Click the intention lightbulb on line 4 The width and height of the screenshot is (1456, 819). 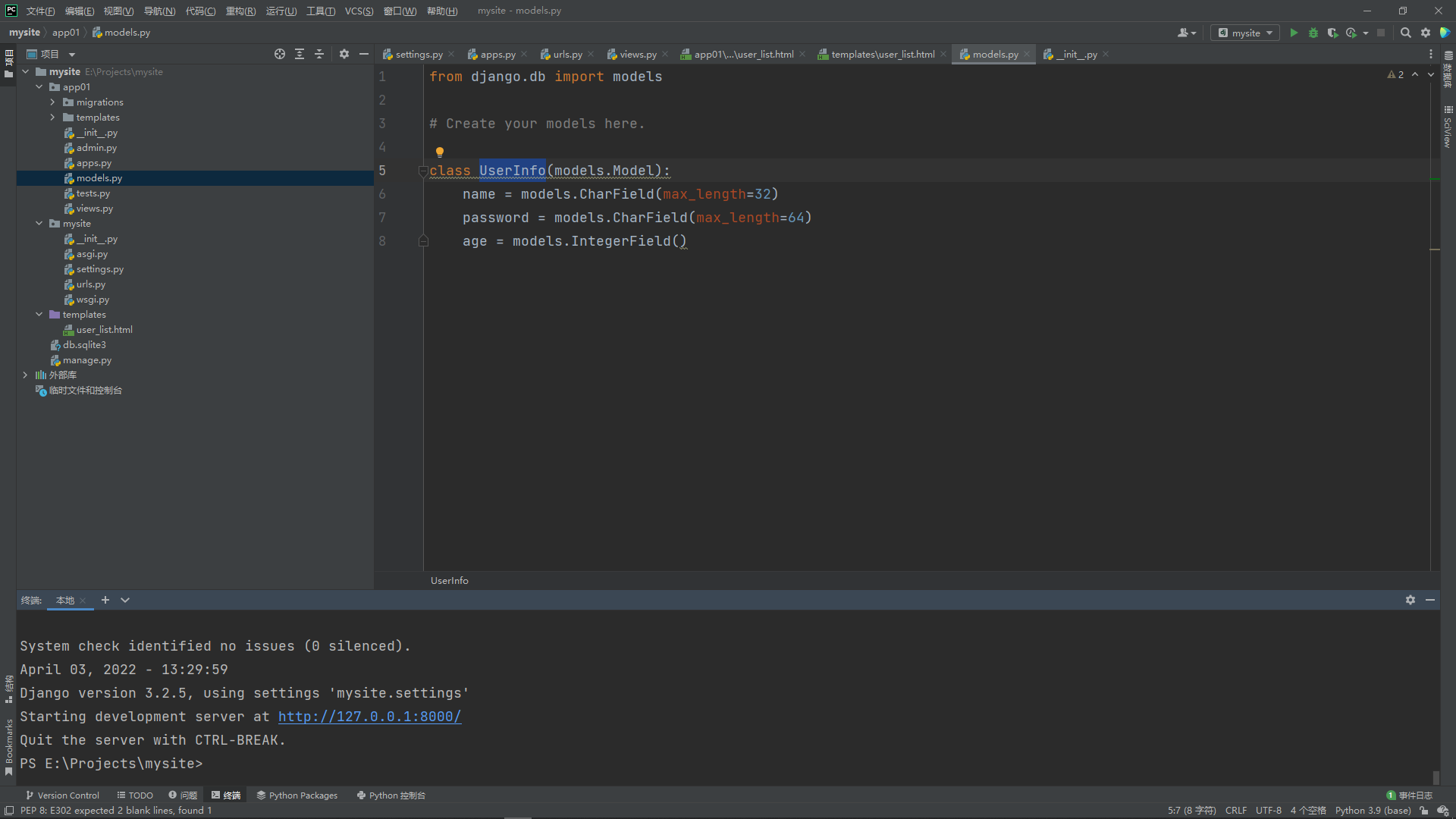(x=440, y=152)
